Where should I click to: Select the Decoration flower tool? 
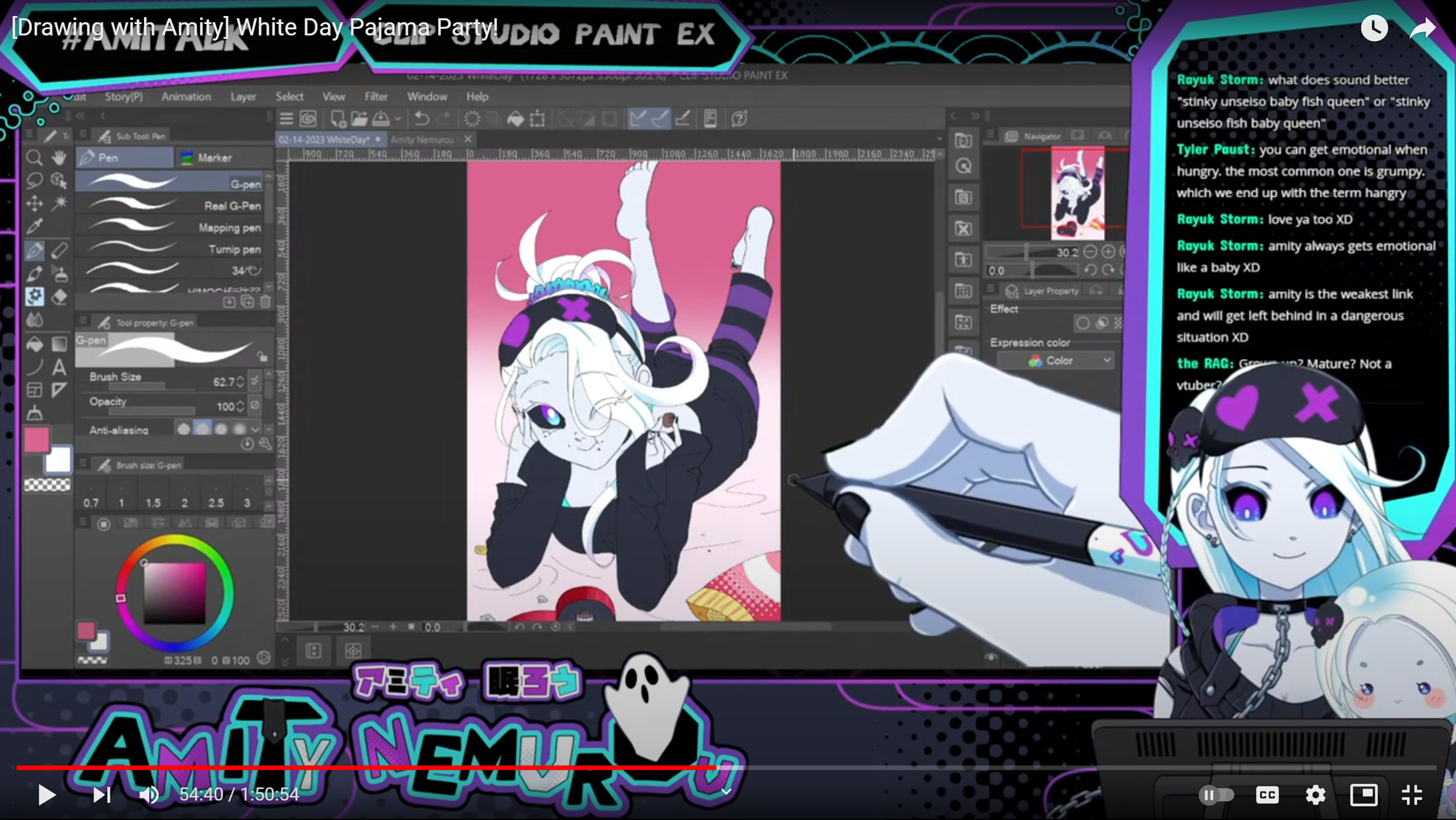[x=34, y=297]
